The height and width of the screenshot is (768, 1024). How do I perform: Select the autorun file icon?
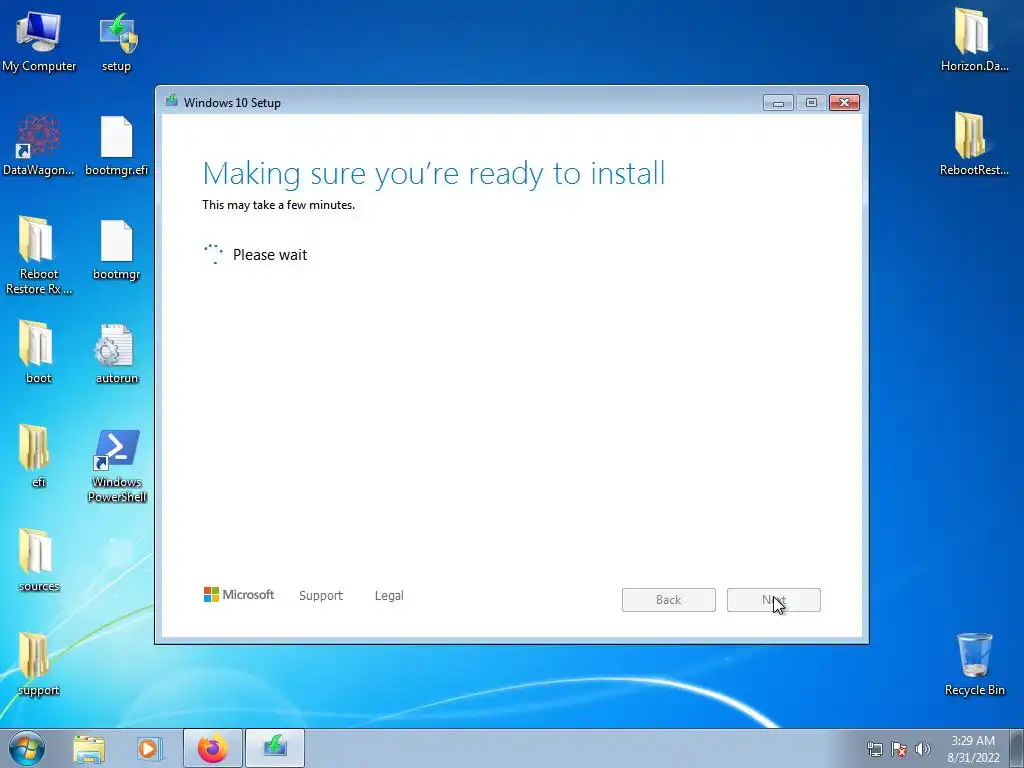pyautogui.click(x=117, y=353)
